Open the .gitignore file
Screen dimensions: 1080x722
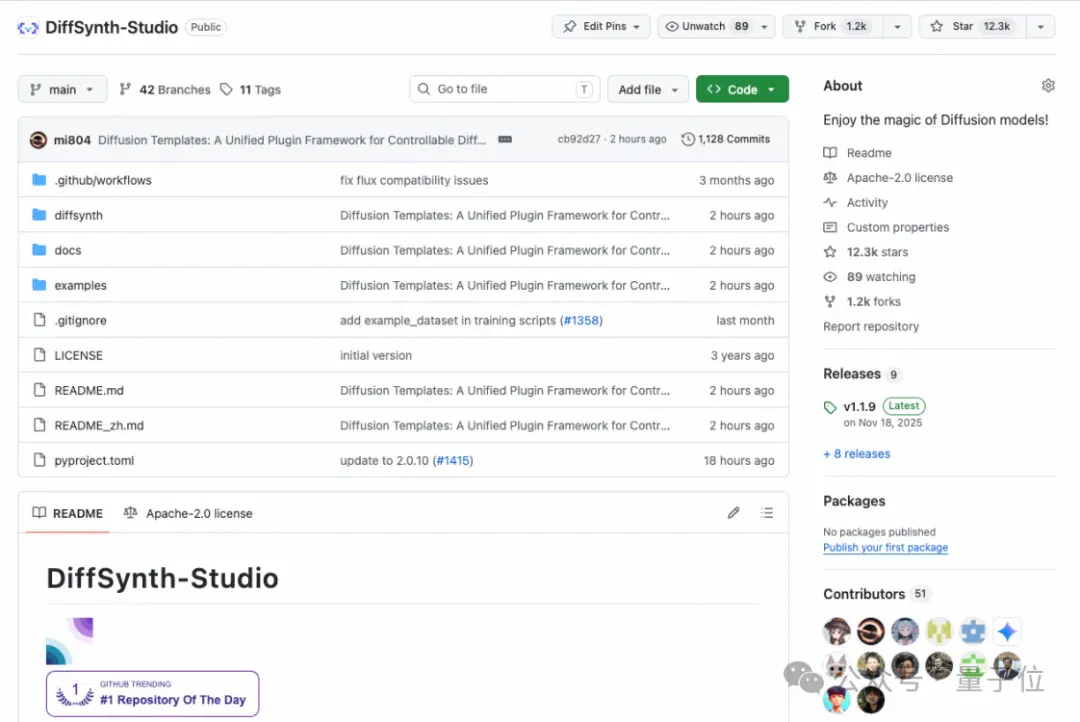[81, 320]
